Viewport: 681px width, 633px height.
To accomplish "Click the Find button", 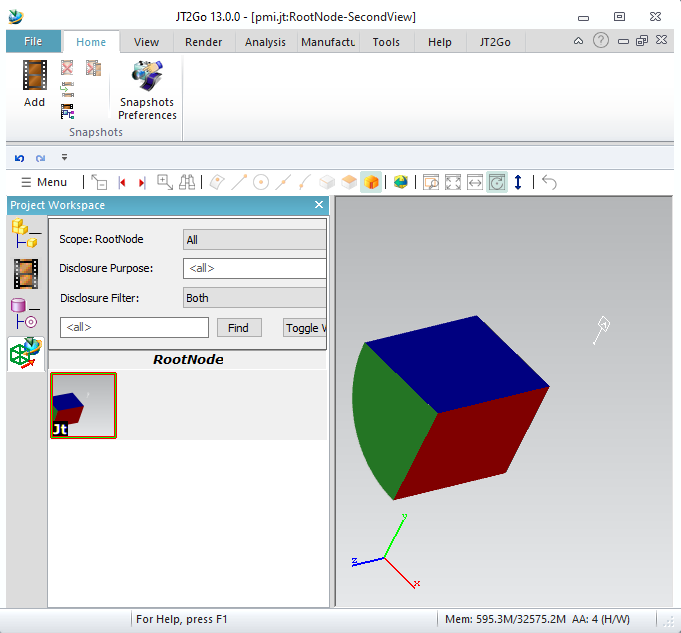I will (238, 328).
